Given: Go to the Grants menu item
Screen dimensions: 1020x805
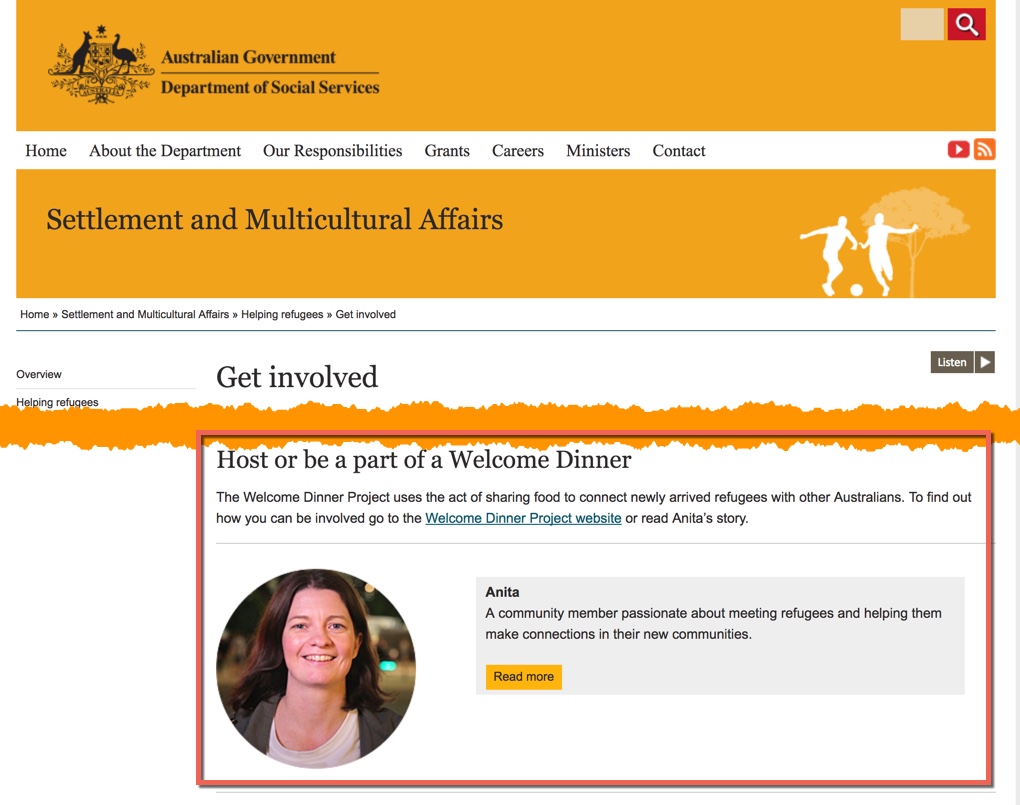Looking at the screenshot, I should 447,151.
